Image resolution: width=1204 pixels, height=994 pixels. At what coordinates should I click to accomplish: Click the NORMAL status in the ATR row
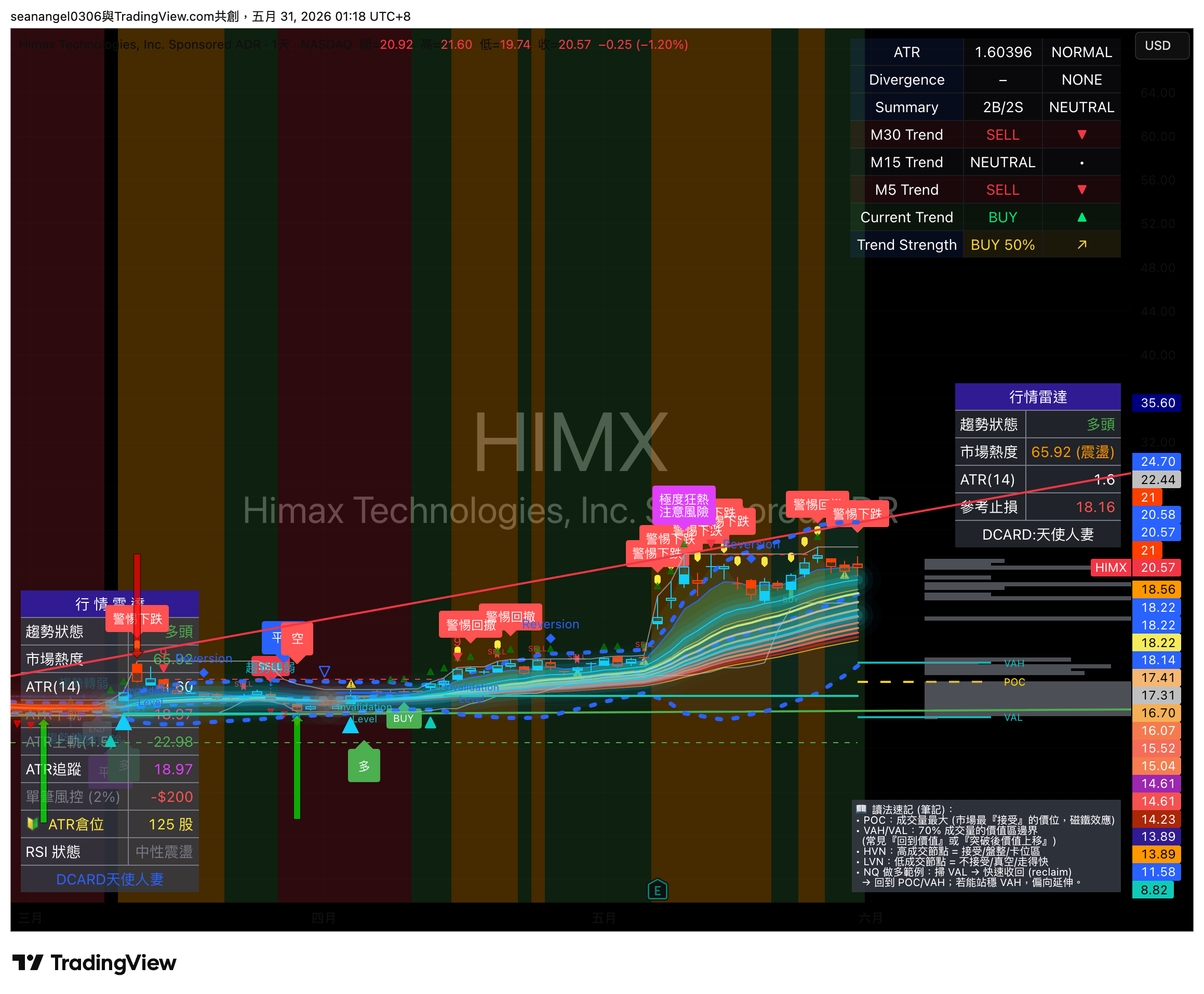tap(1081, 52)
